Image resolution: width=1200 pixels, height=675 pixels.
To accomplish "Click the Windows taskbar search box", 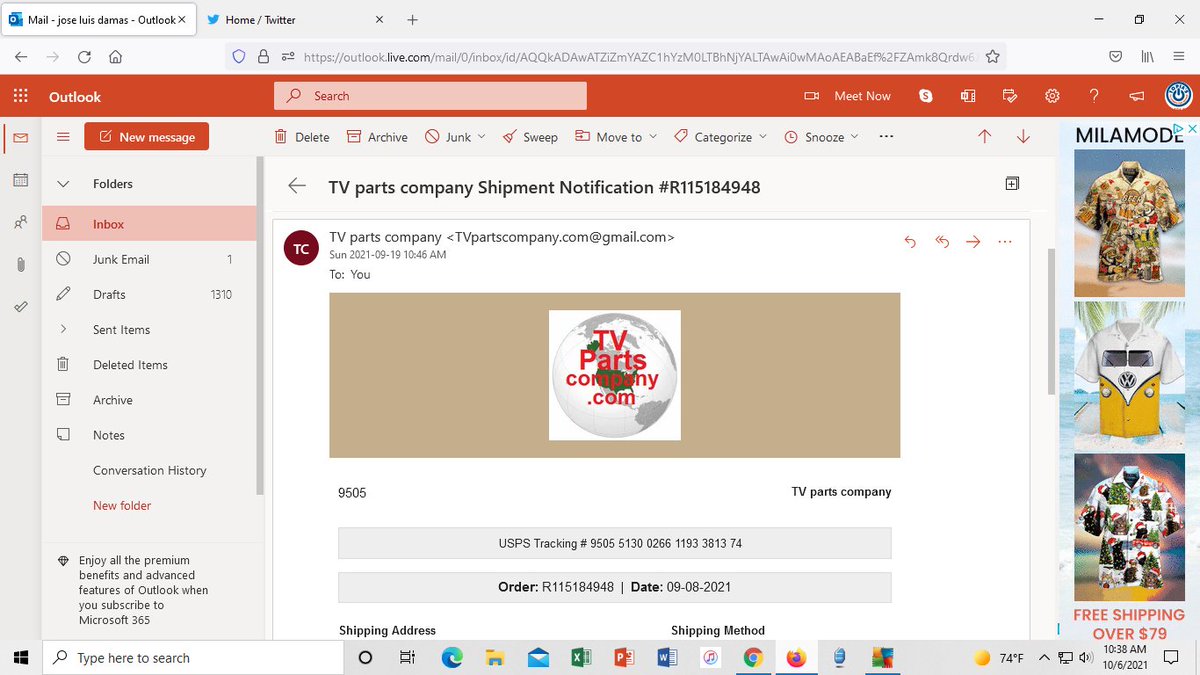I will [191, 657].
